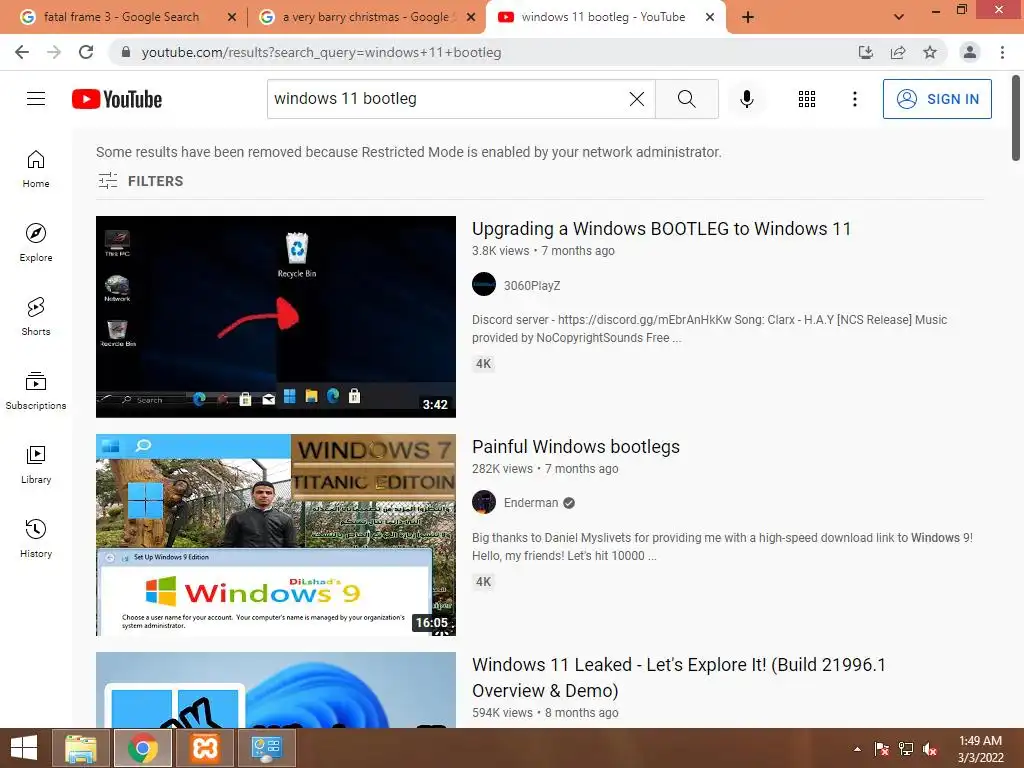Switch to fatal frame 3 tab
The image size is (1024, 768).
(x=121, y=17)
